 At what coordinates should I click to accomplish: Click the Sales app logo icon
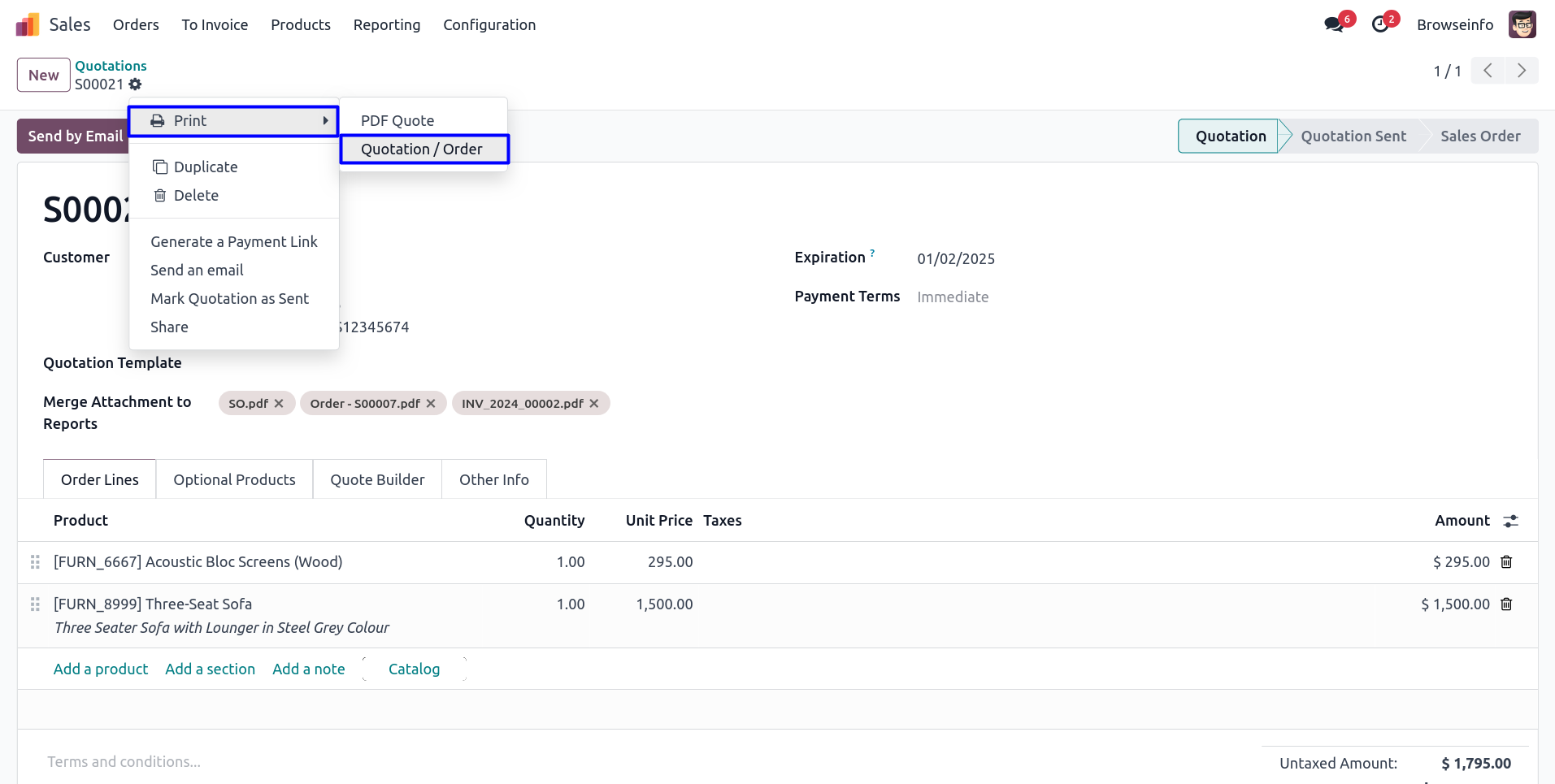pyautogui.click(x=27, y=24)
